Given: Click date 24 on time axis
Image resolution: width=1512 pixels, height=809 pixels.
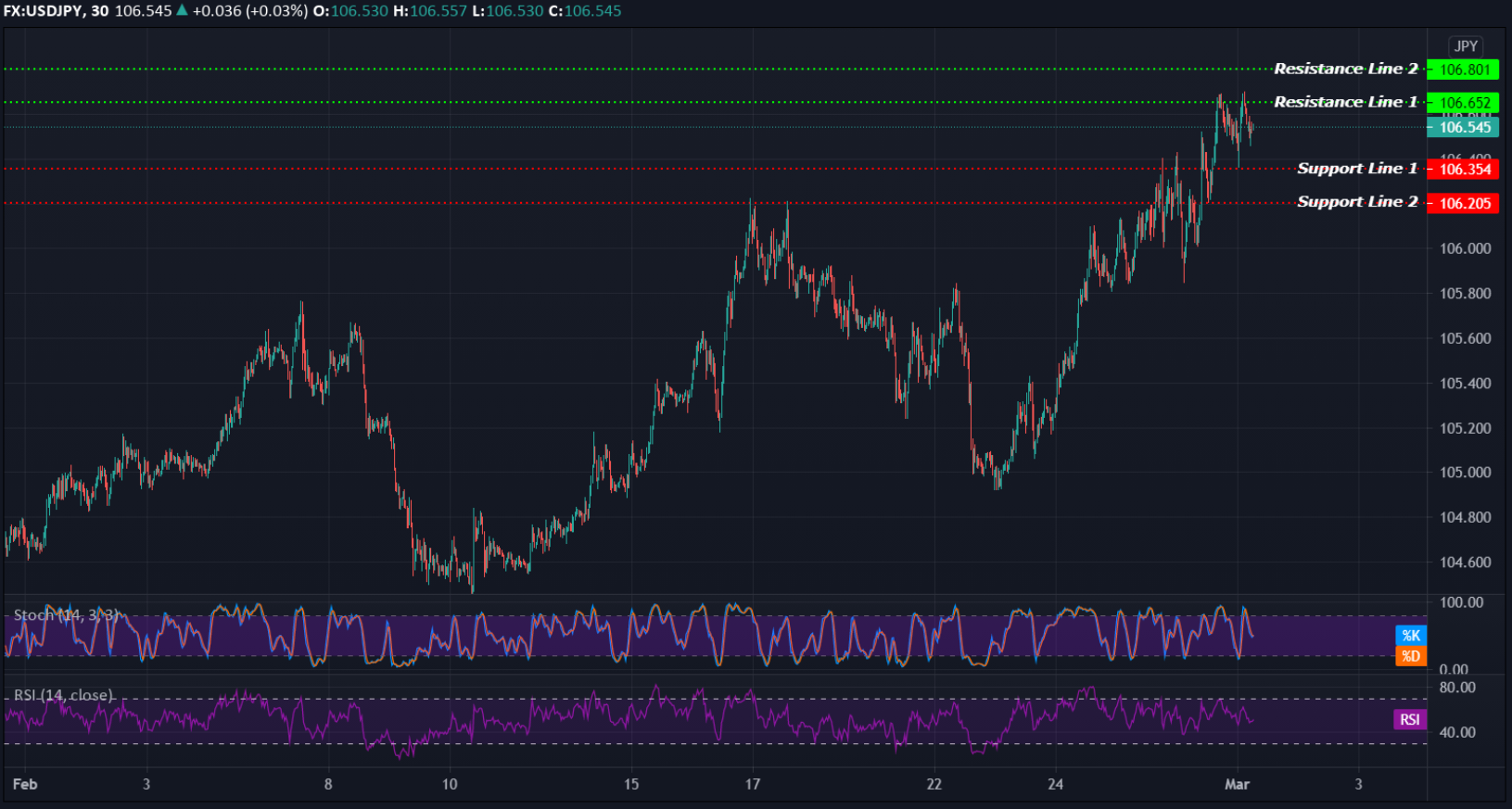Looking at the screenshot, I should click(1056, 785).
